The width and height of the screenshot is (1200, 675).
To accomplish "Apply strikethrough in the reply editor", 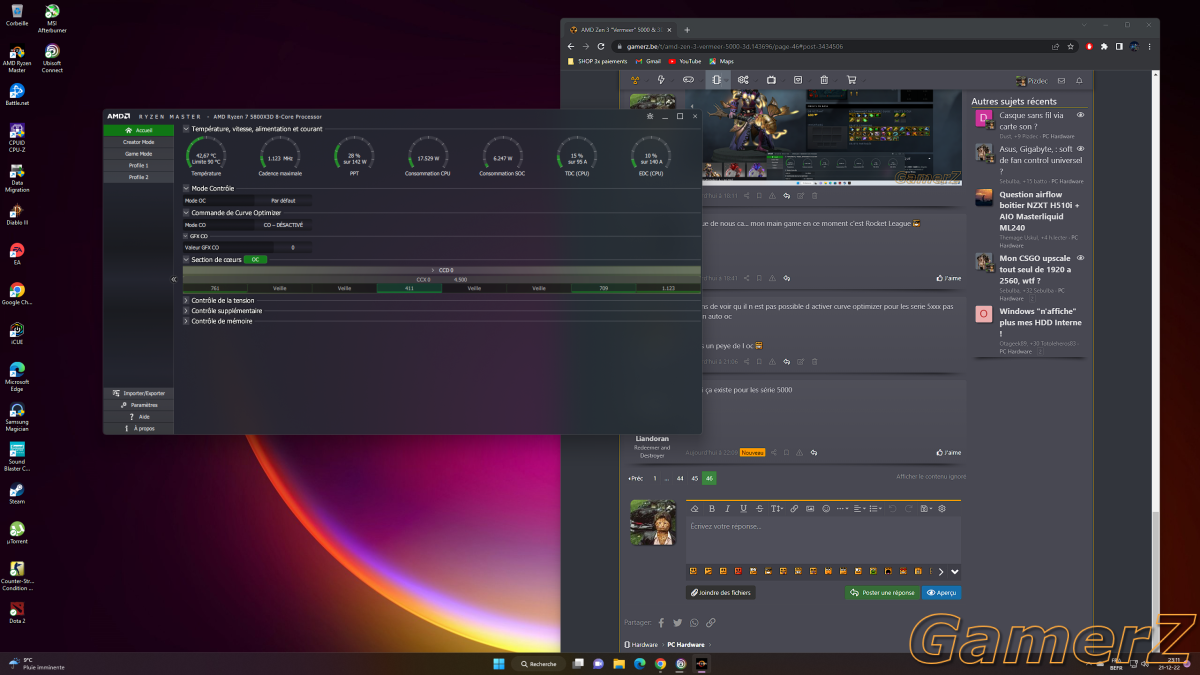I will pyautogui.click(x=759, y=509).
